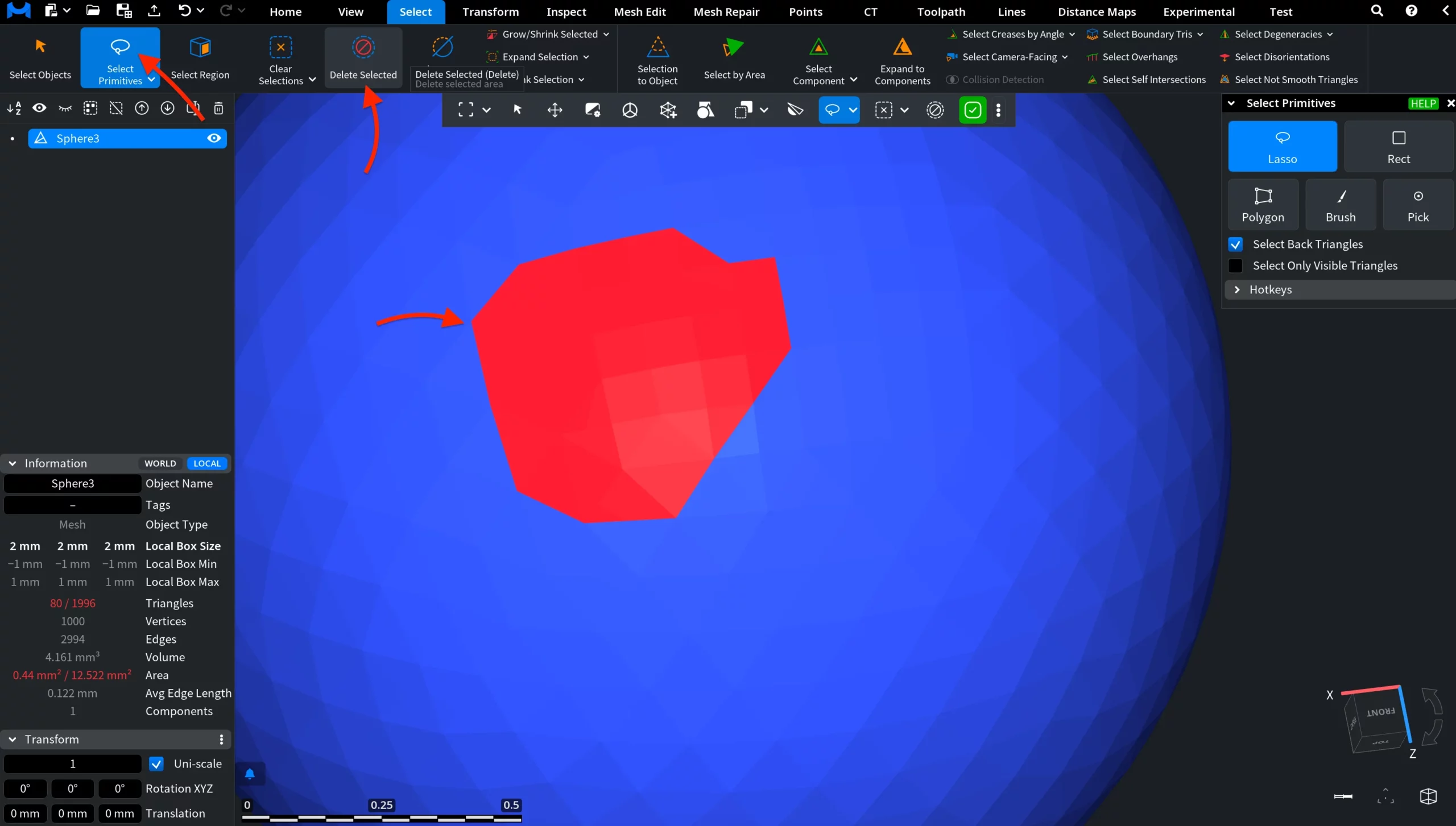Click the Select Objects tool
The width and height of the screenshot is (1456, 826).
pyautogui.click(x=40, y=58)
